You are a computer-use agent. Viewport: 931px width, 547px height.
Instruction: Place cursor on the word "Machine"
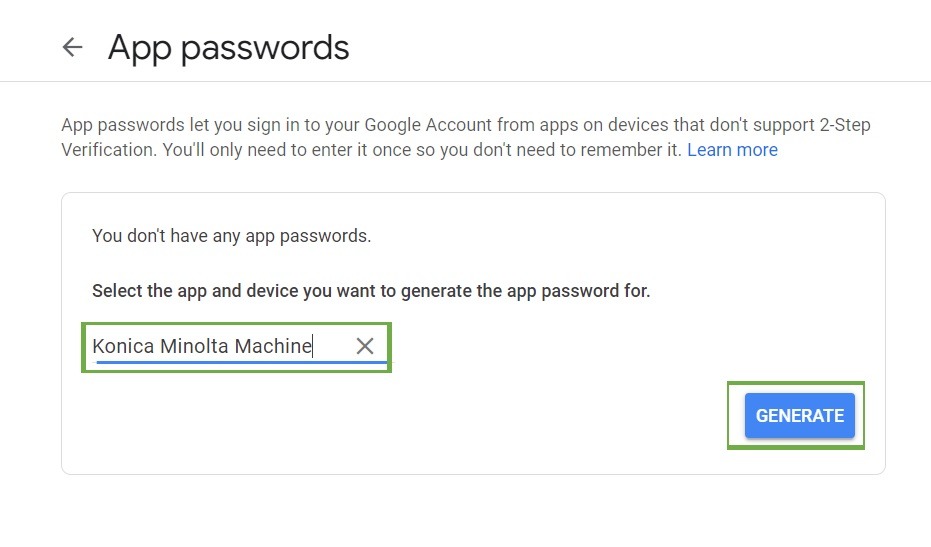tap(274, 346)
